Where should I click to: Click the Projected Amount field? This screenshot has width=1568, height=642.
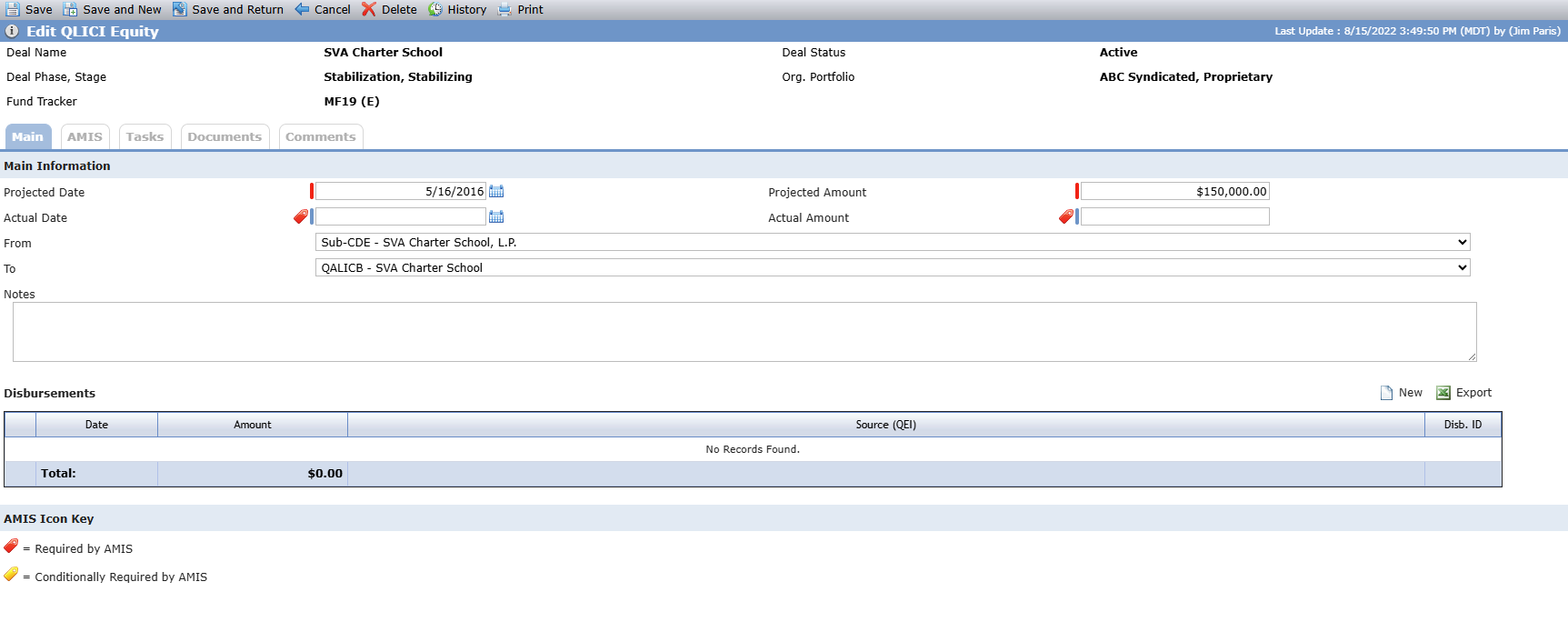tap(1175, 191)
